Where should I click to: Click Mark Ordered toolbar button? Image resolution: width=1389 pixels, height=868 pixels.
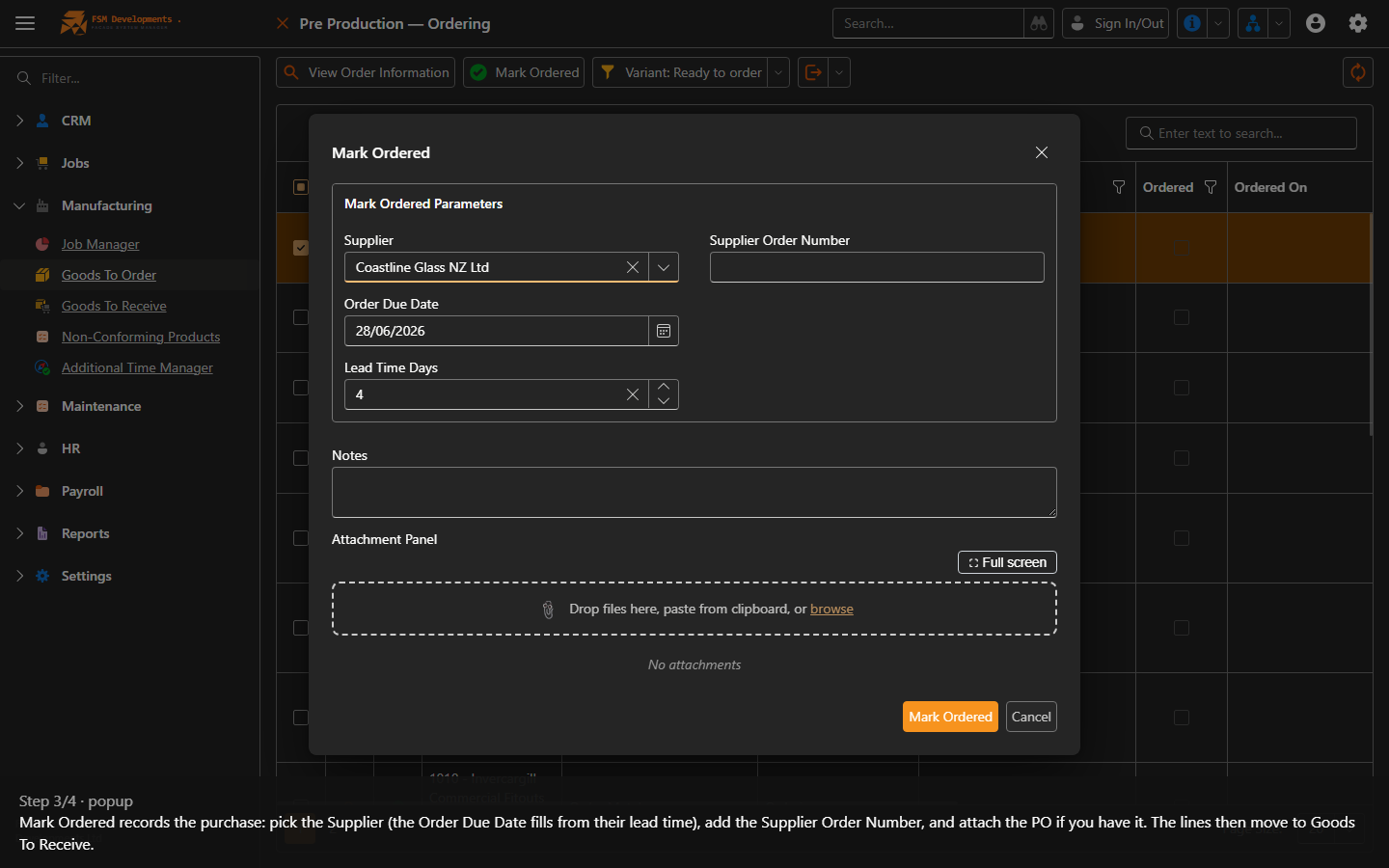524,72
